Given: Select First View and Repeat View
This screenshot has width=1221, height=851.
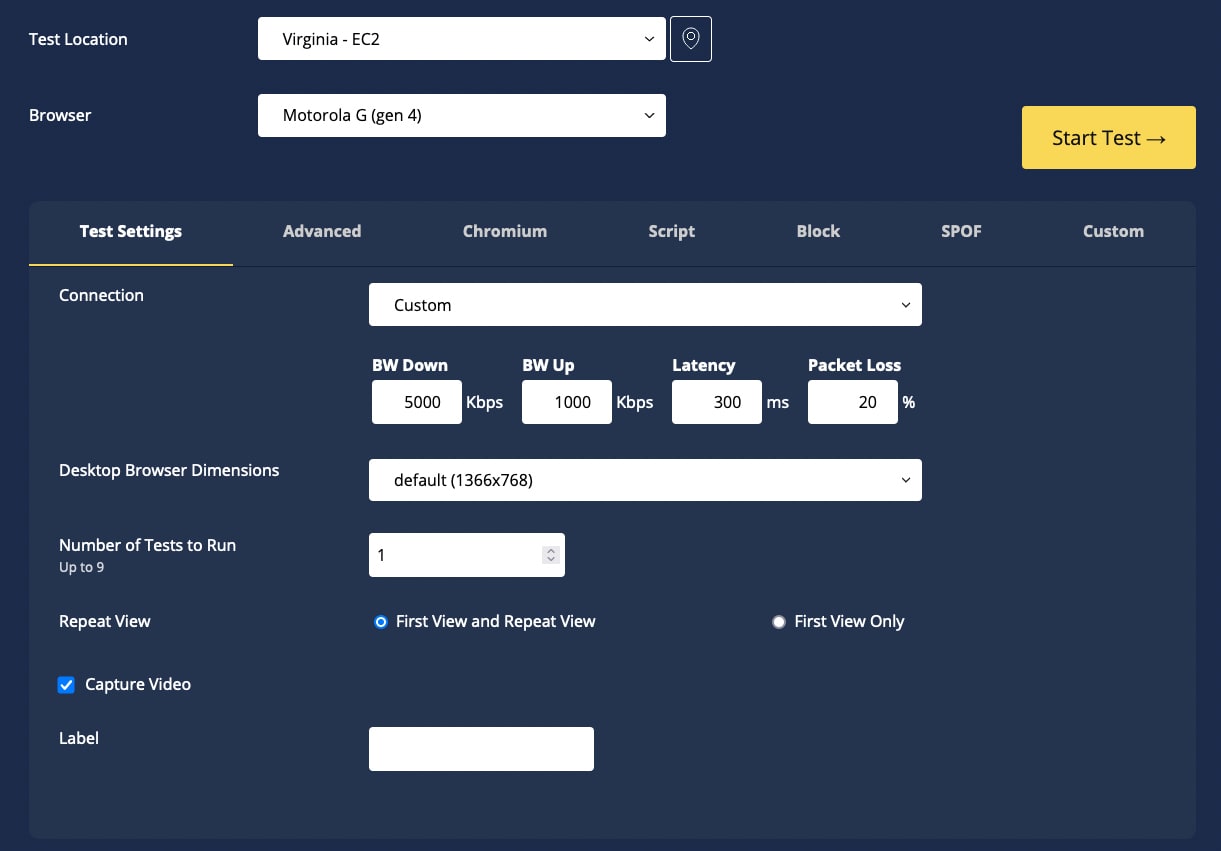Looking at the screenshot, I should coord(381,622).
